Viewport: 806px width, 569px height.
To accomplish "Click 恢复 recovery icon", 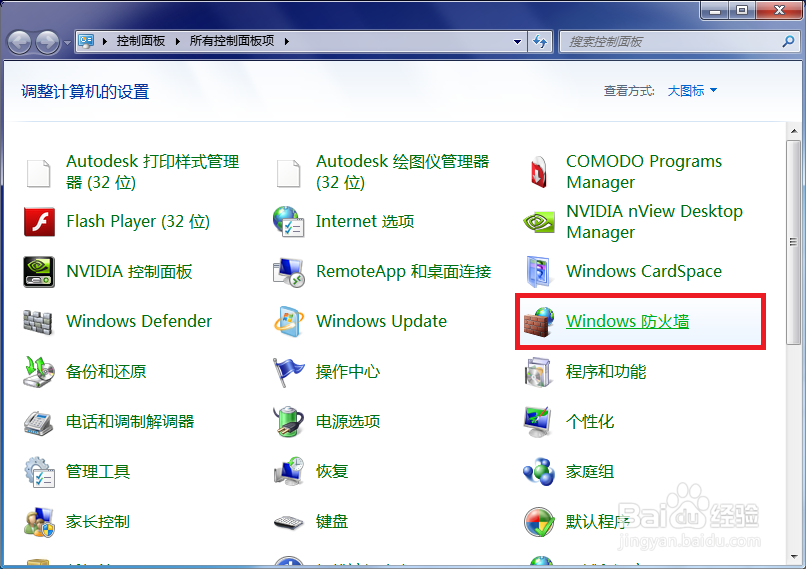I will pos(288,471).
